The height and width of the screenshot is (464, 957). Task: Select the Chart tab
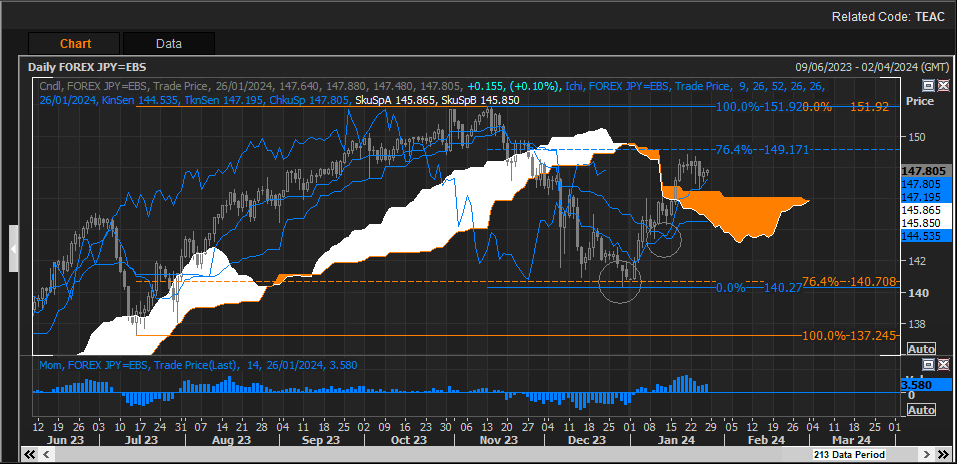tap(75, 43)
